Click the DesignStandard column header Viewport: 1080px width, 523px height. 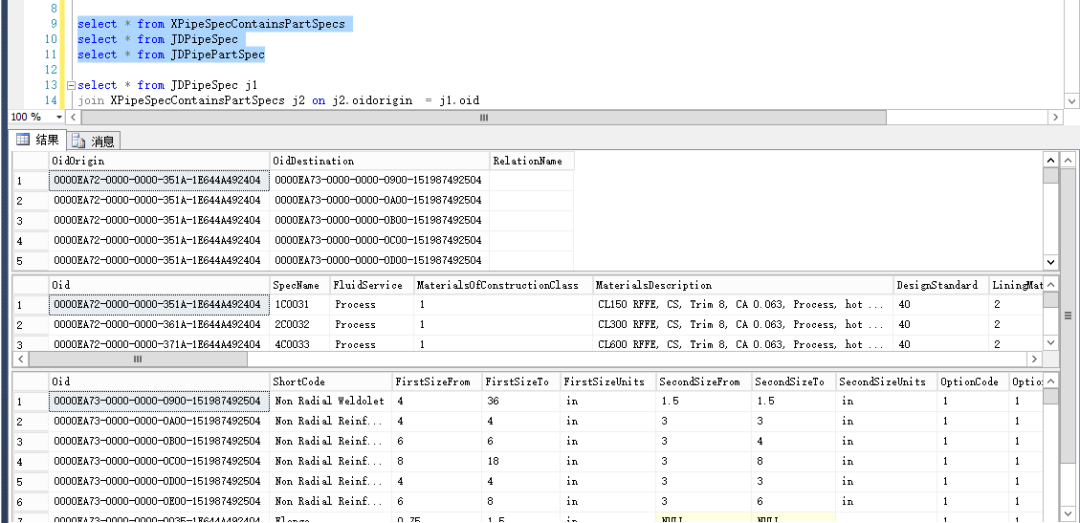pos(941,285)
